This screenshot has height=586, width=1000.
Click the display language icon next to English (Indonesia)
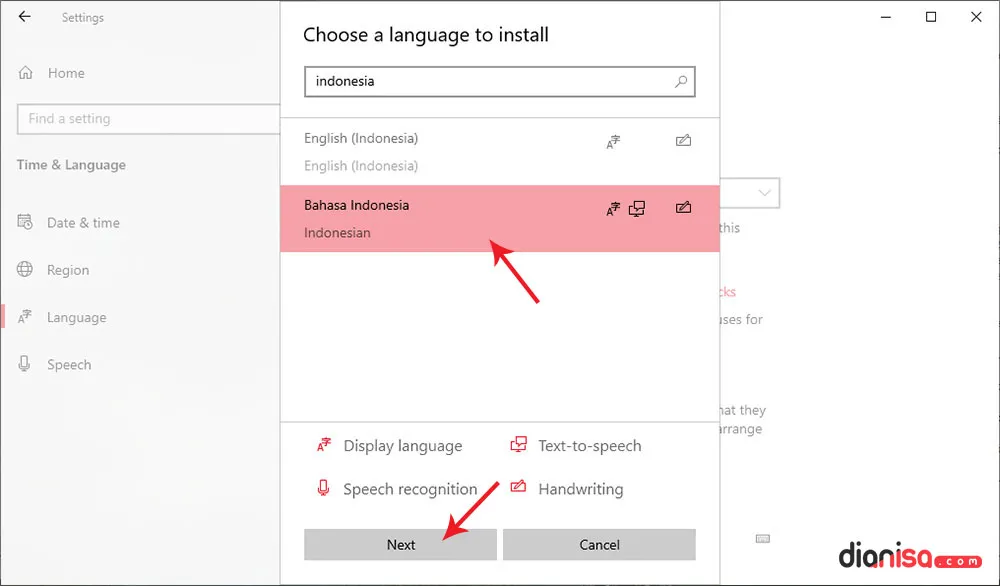[613, 142]
